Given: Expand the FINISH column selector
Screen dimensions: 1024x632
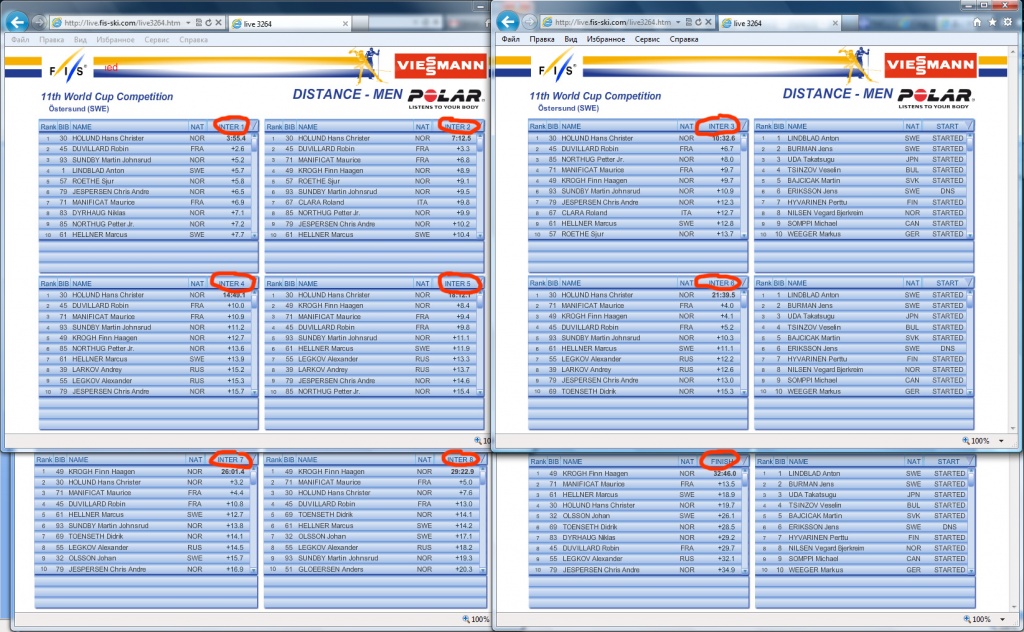Looking at the screenshot, I should tap(745, 460).
